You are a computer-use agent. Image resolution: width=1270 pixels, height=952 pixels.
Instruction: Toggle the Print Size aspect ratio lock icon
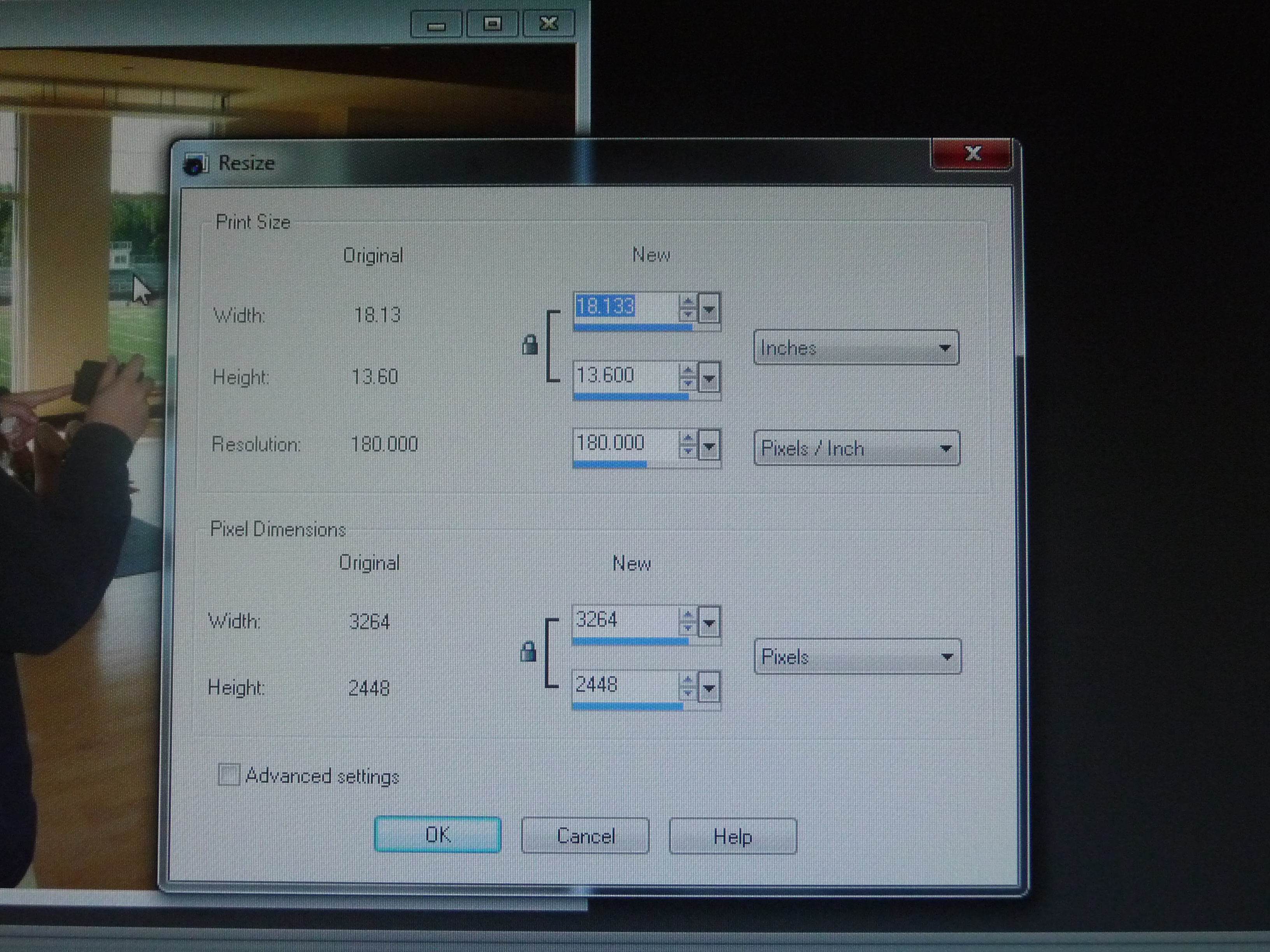(529, 345)
